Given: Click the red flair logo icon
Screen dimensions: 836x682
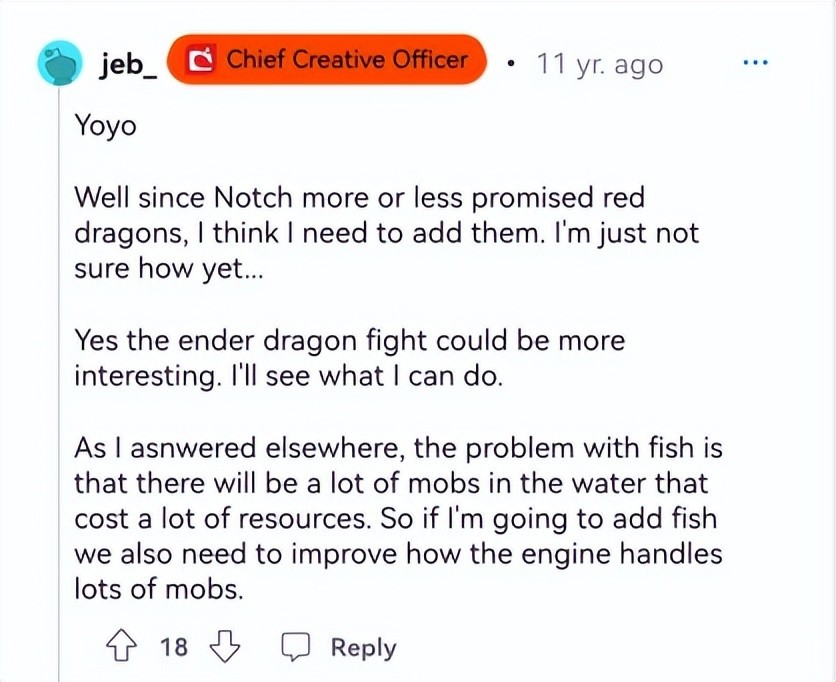Looking at the screenshot, I should 203,61.
